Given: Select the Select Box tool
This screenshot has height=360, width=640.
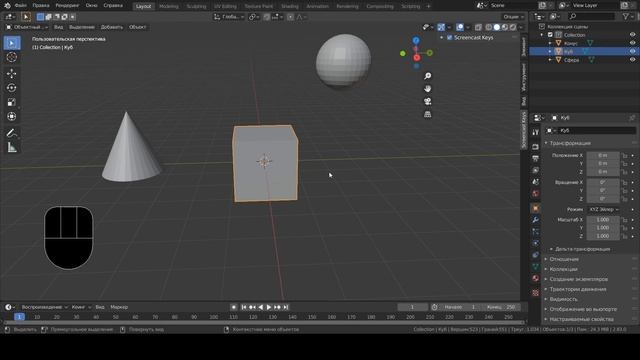Looking at the screenshot, I should 12,43.
